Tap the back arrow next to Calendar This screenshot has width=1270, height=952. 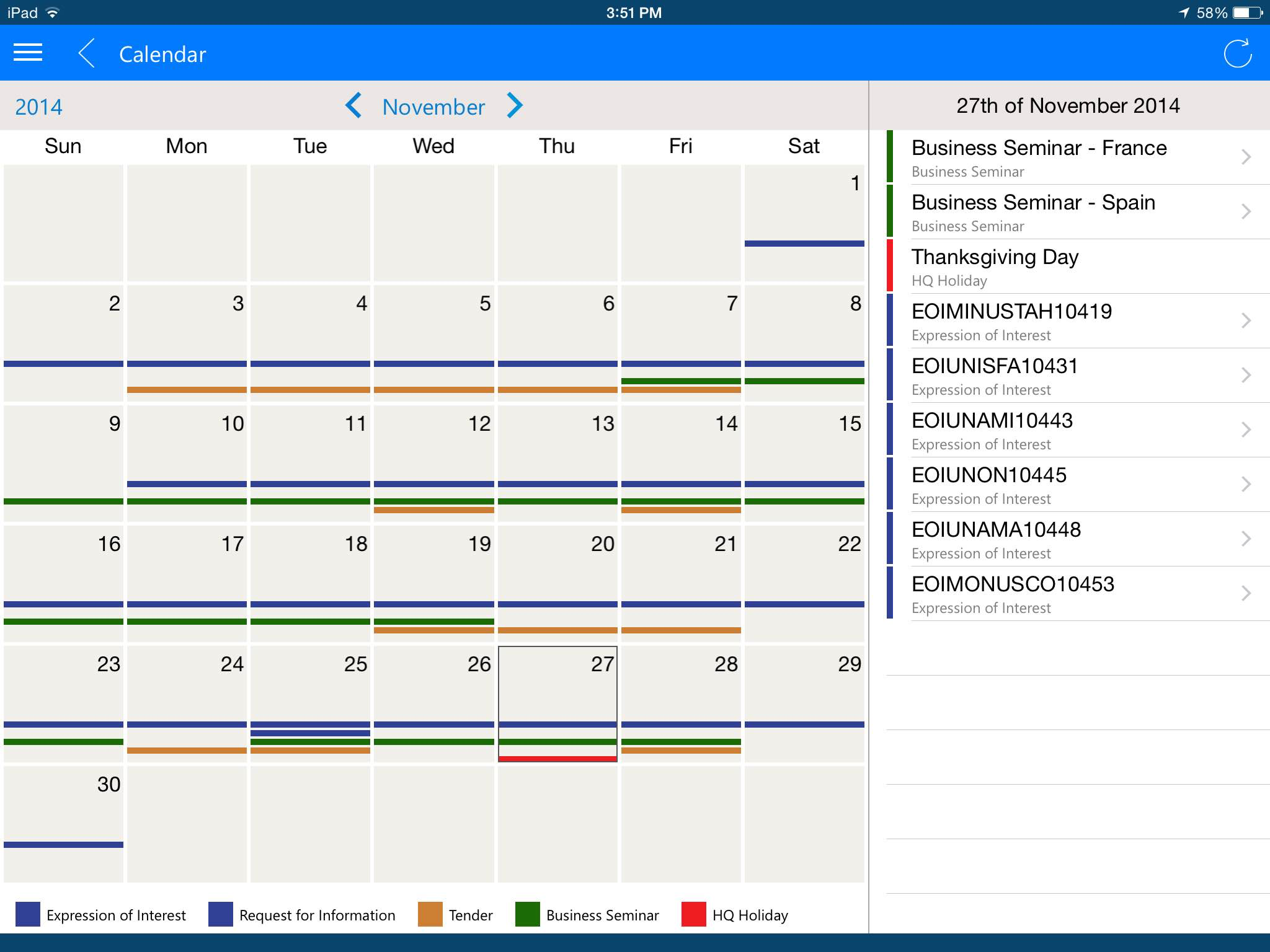point(87,53)
